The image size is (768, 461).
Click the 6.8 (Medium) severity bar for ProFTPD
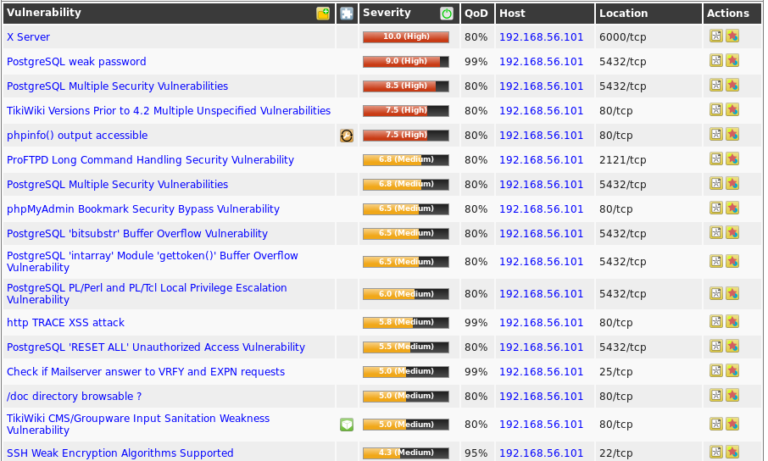coord(405,160)
